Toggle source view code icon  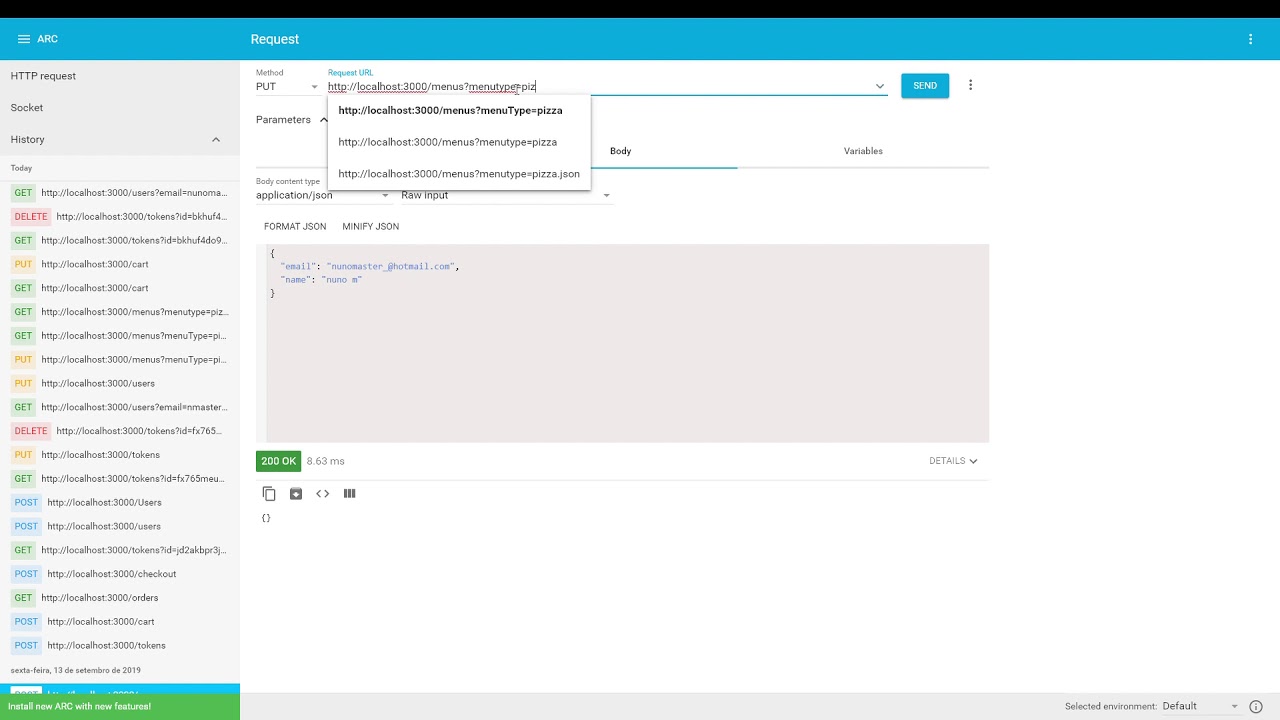[323, 493]
